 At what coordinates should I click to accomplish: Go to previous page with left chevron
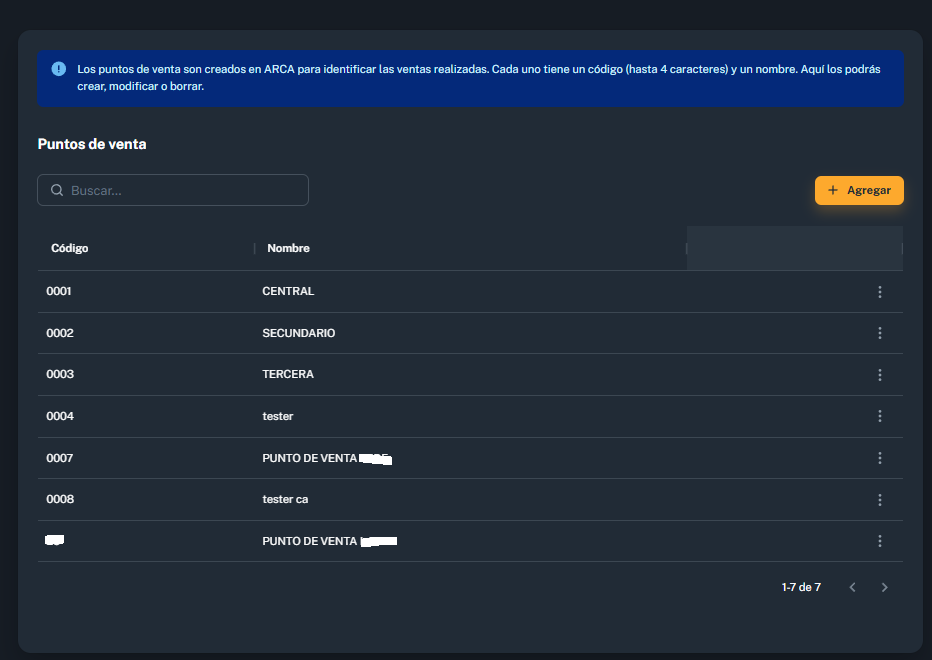[852, 587]
